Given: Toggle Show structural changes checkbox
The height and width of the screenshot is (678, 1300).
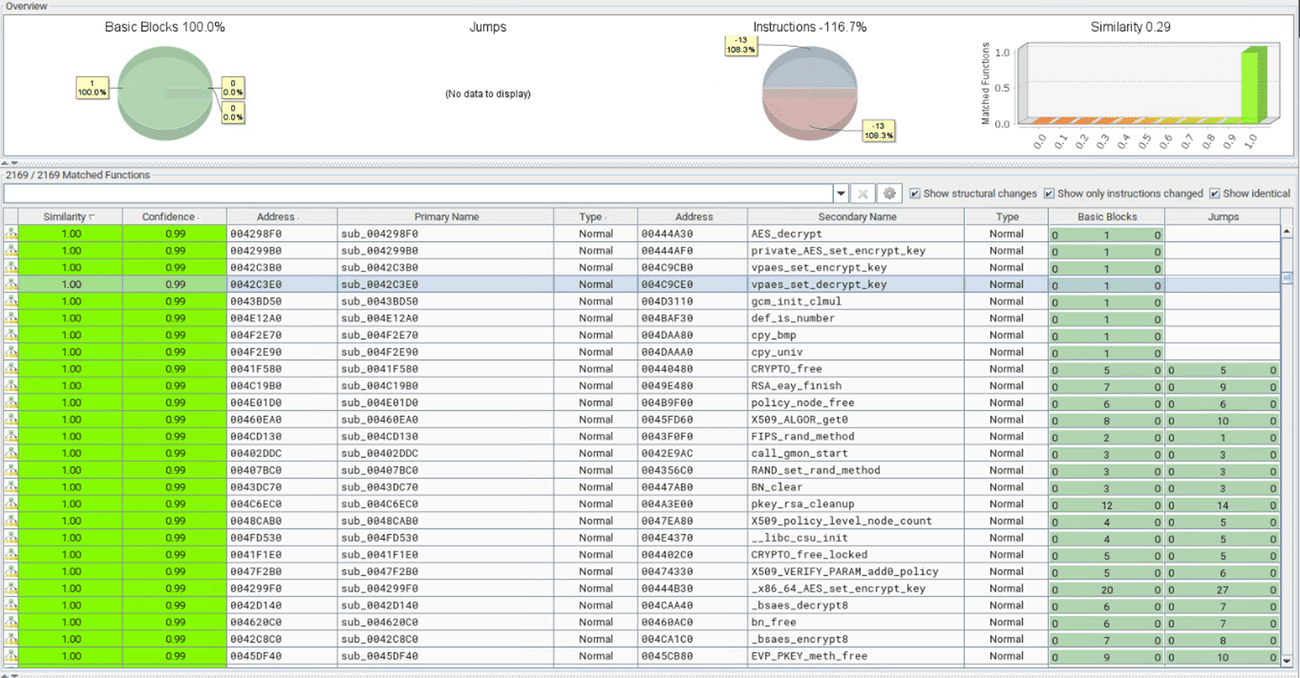Looking at the screenshot, I should 915,193.
